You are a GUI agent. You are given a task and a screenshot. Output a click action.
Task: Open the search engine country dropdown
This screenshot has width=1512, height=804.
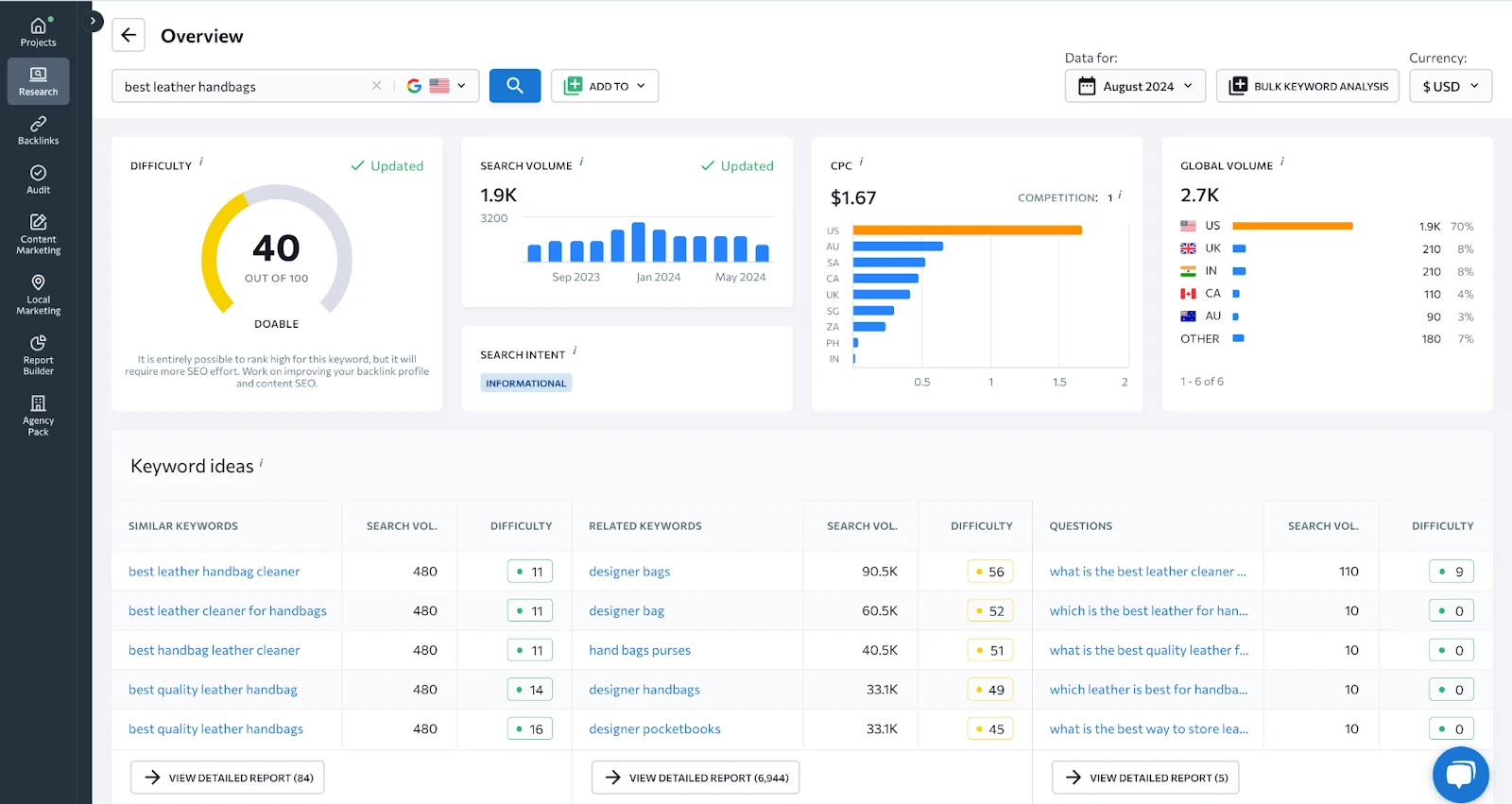[x=438, y=86]
